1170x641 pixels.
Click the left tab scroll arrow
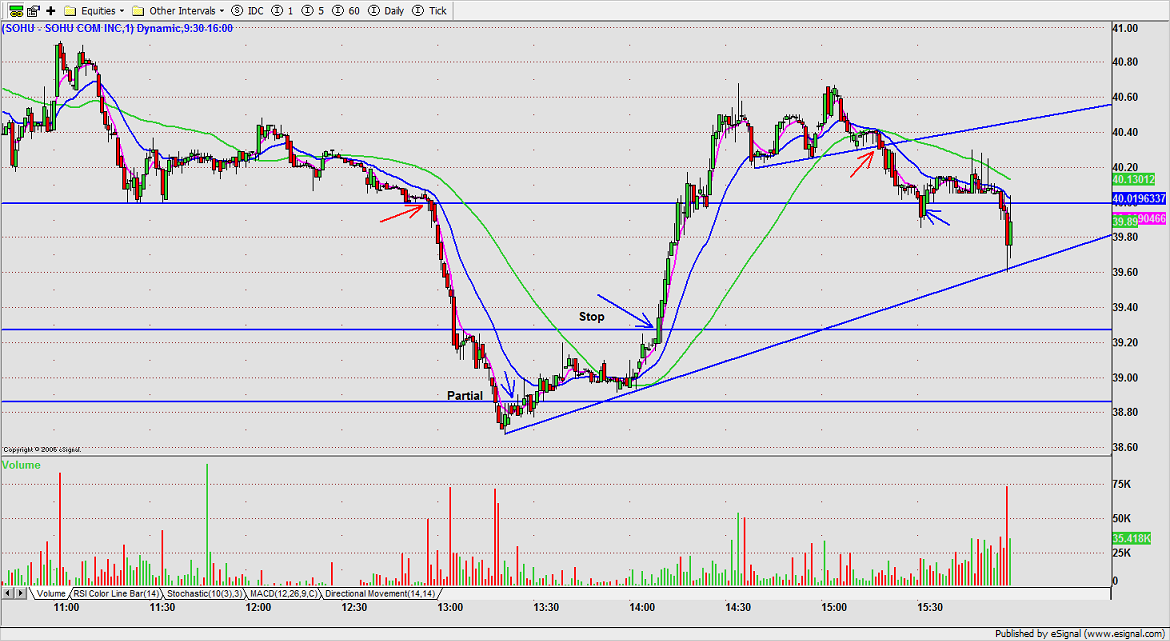9,593
